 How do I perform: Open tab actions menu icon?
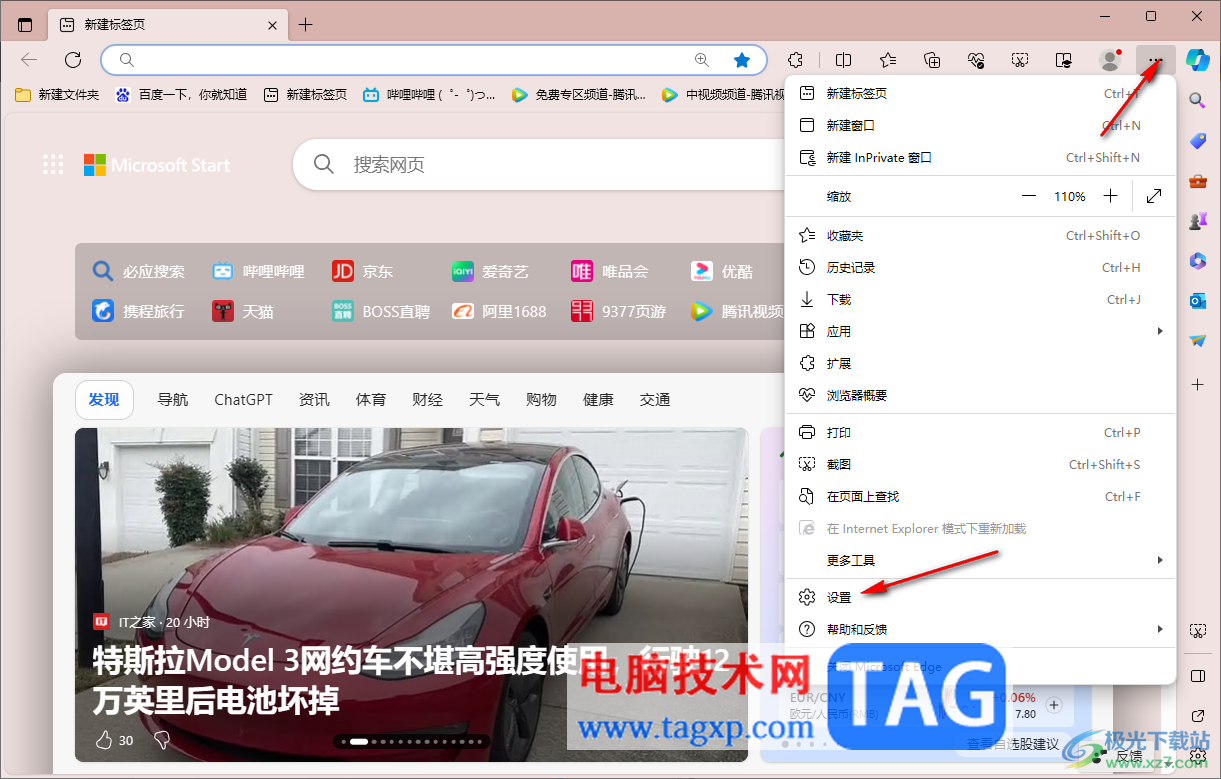(25, 25)
